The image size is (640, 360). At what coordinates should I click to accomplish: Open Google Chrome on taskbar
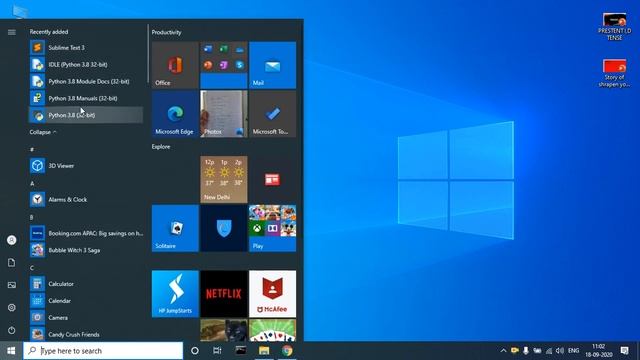[x=287, y=351]
